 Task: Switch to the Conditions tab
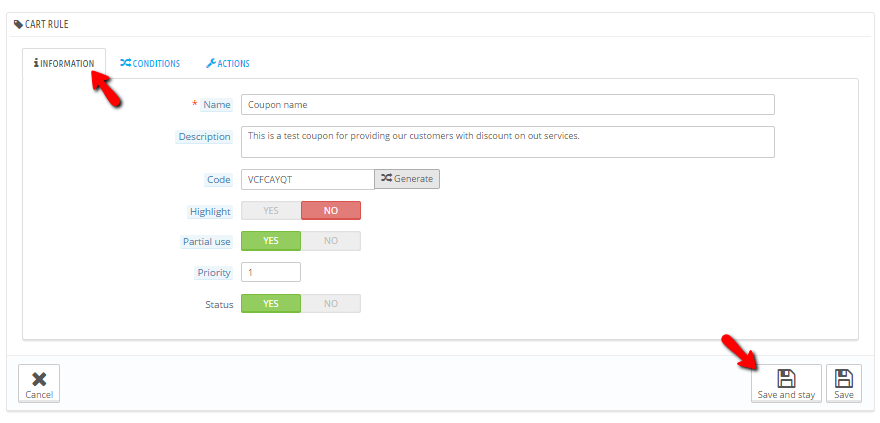pos(150,63)
